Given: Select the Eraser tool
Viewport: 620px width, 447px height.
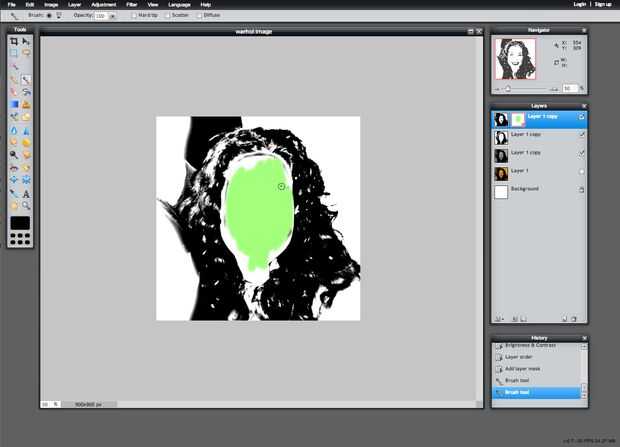Looking at the screenshot, I should (x=14, y=92).
